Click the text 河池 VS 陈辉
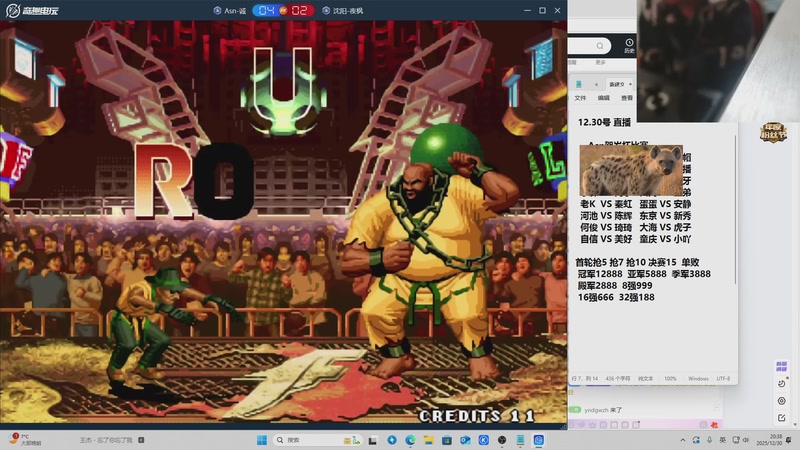800x450 pixels. [606, 216]
